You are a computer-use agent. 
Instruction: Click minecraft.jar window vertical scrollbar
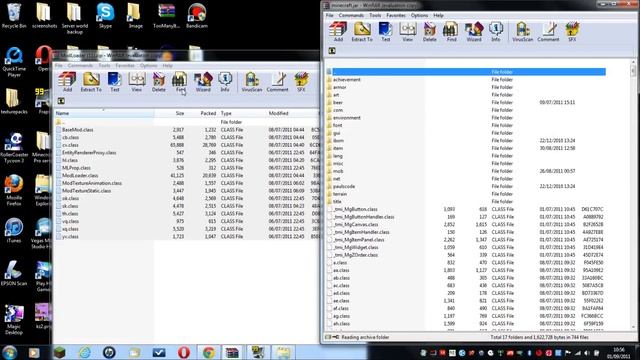click(633, 194)
